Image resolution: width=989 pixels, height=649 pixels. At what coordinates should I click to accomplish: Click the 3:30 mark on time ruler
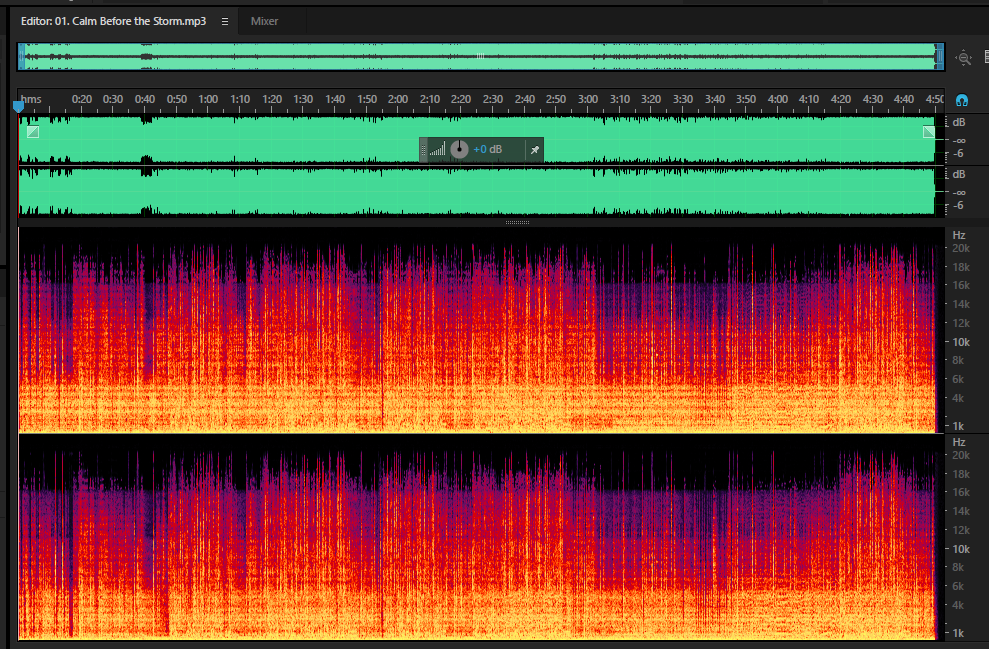pyautogui.click(x=682, y=99)
